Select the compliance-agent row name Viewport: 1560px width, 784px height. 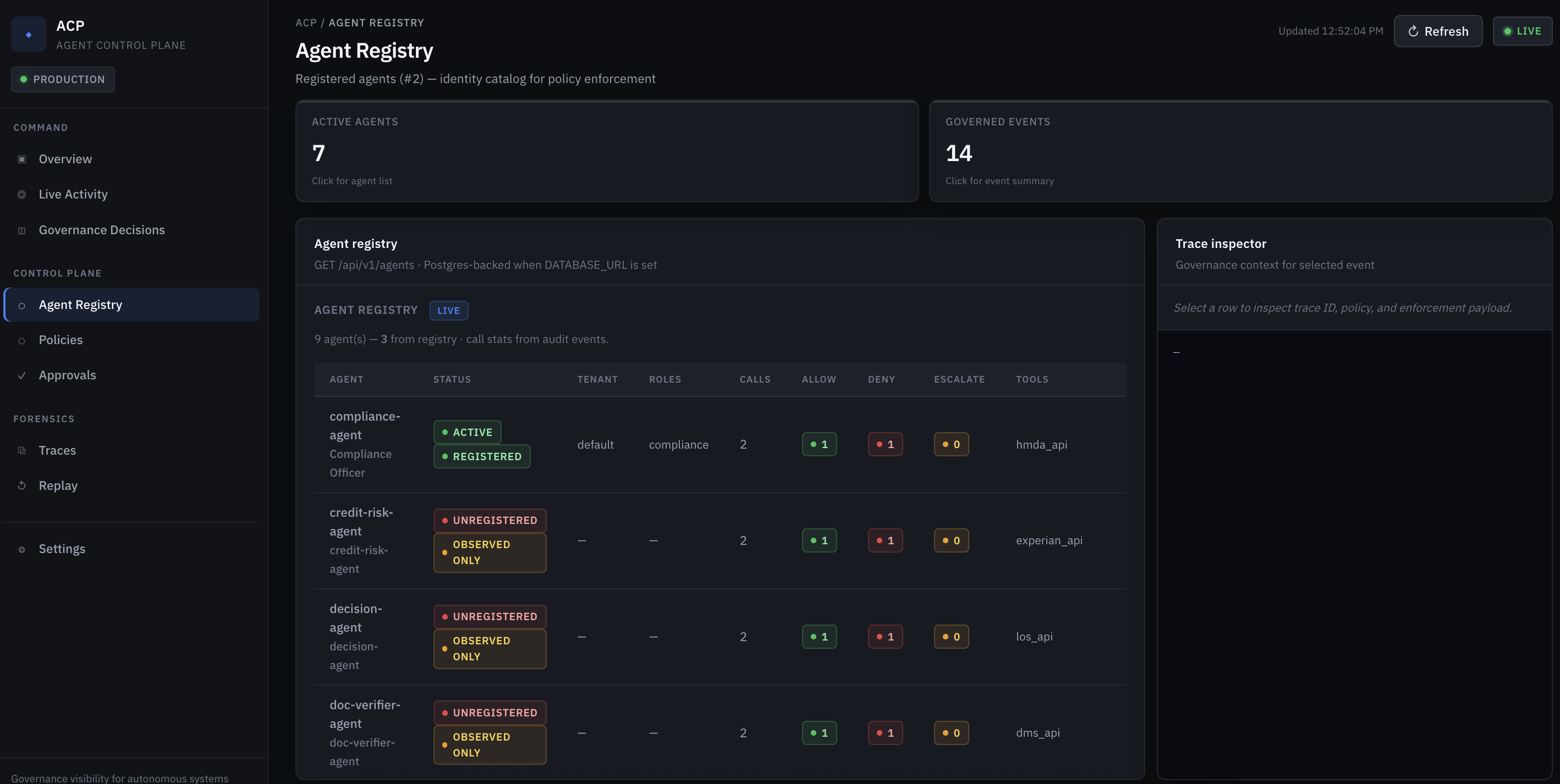365,426
